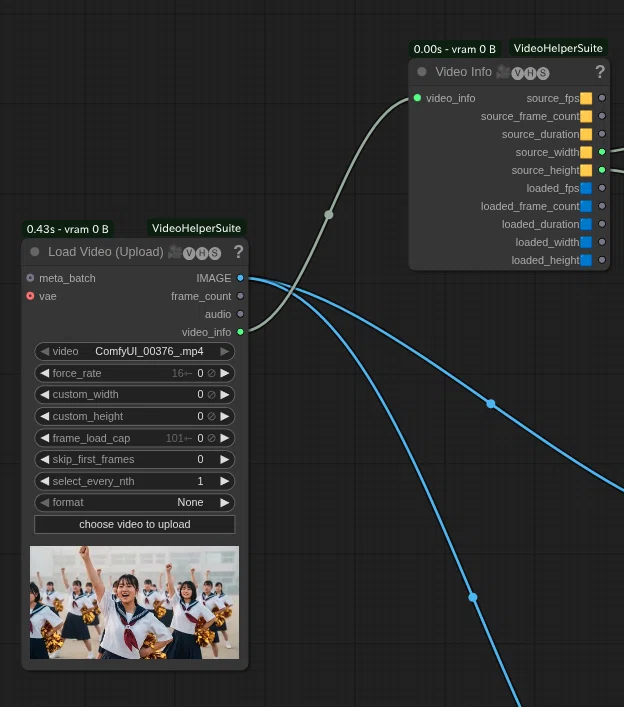Screen dimensions: 624x707
Task: Click the frame_count output socket
Action: tap(240, 296)
